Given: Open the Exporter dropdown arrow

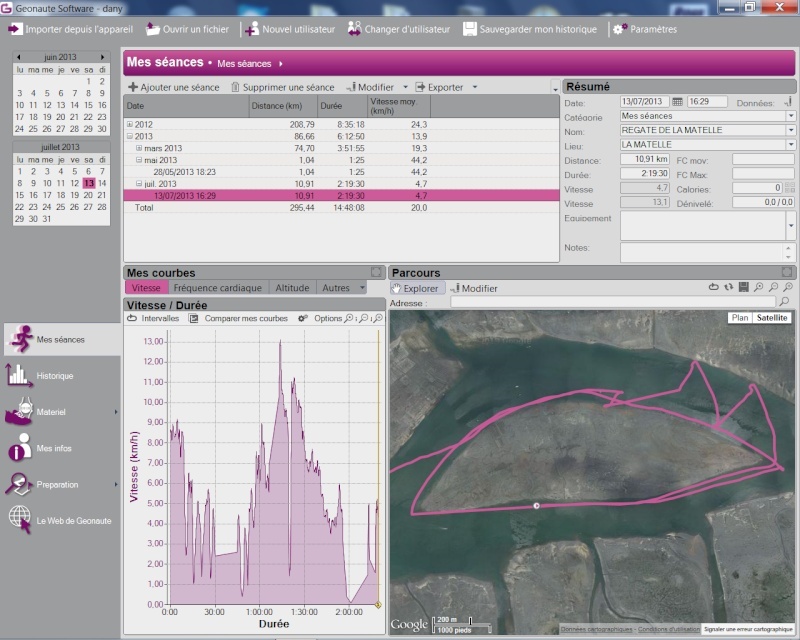Looking at the screenshot, I should (x=475, y=87).
